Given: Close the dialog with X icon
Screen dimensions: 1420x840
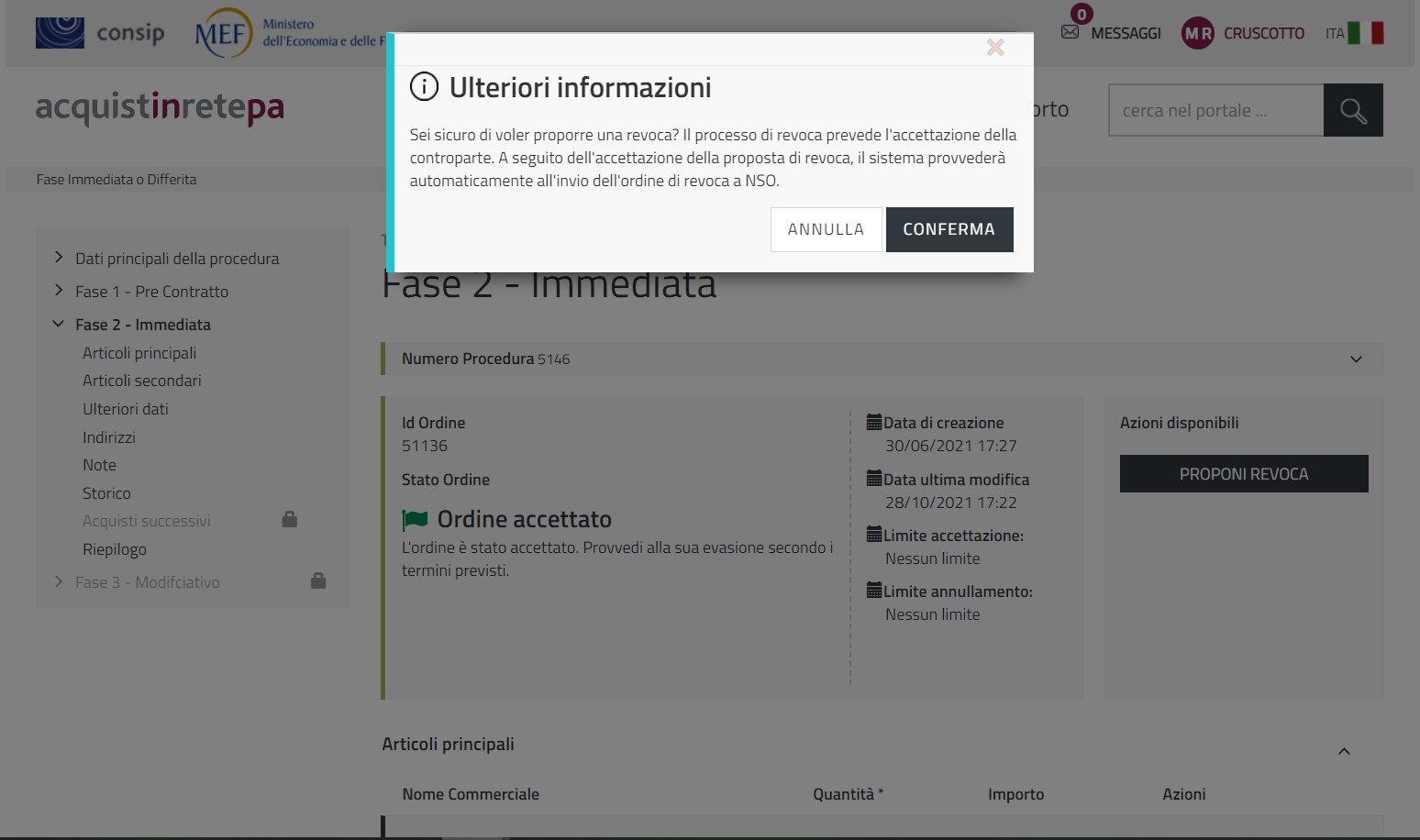Looking at the screenshot, I should coord(995,48).
